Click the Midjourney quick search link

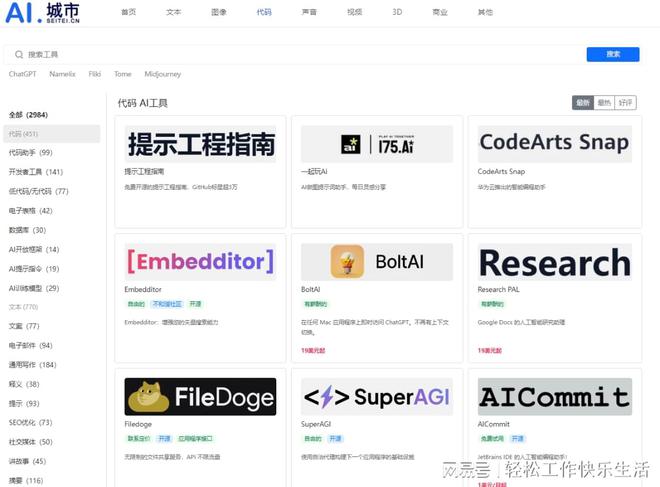point(162,74)
